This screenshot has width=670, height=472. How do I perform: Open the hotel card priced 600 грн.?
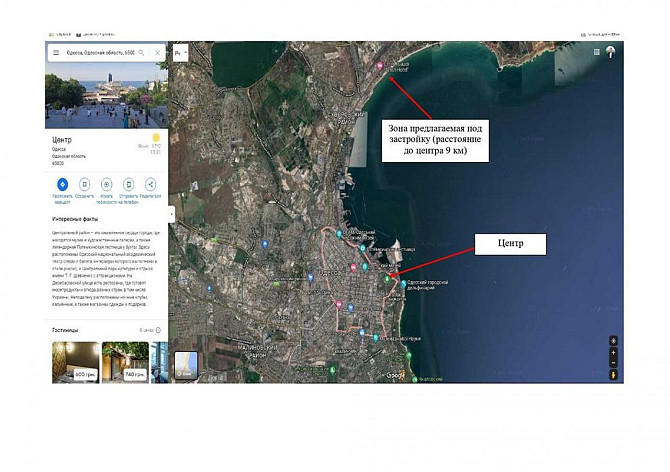pos(76,362)
